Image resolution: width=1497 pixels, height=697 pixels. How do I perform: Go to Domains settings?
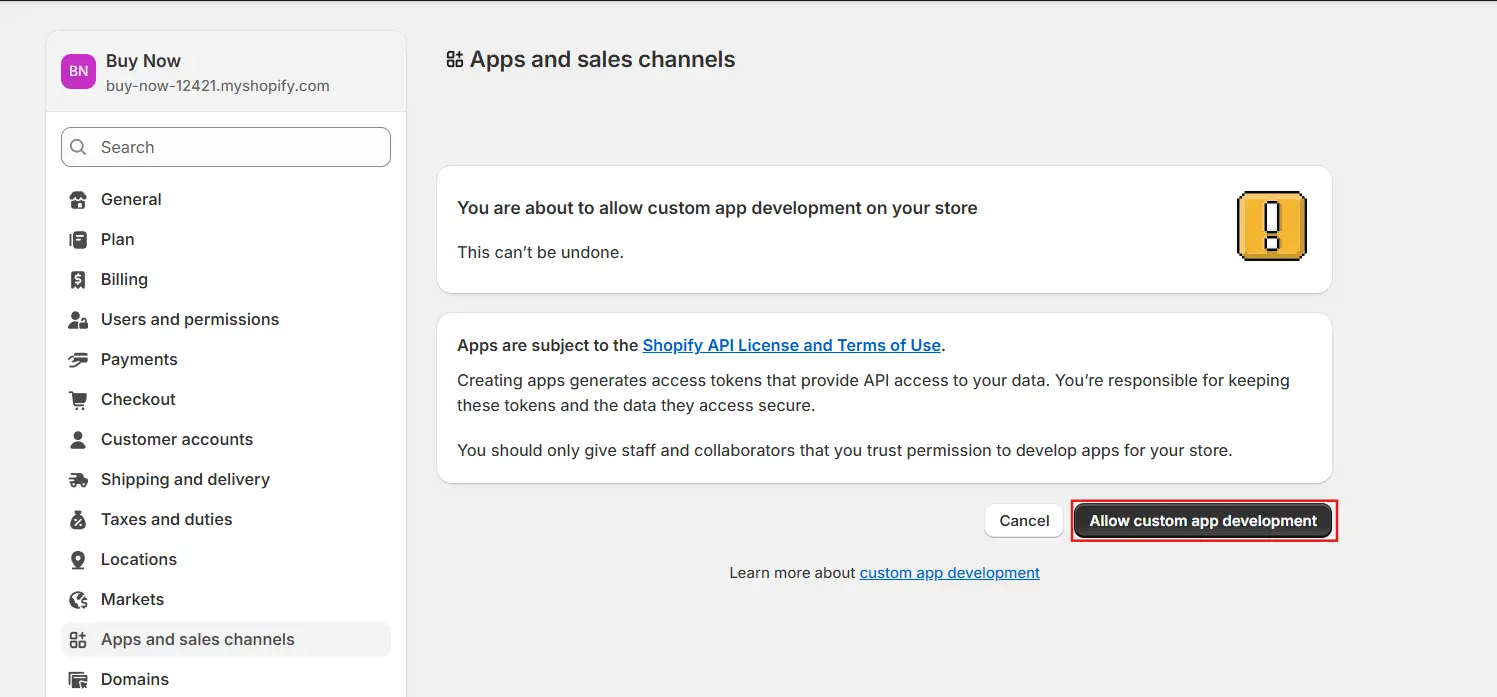click(x=134, y=680)
